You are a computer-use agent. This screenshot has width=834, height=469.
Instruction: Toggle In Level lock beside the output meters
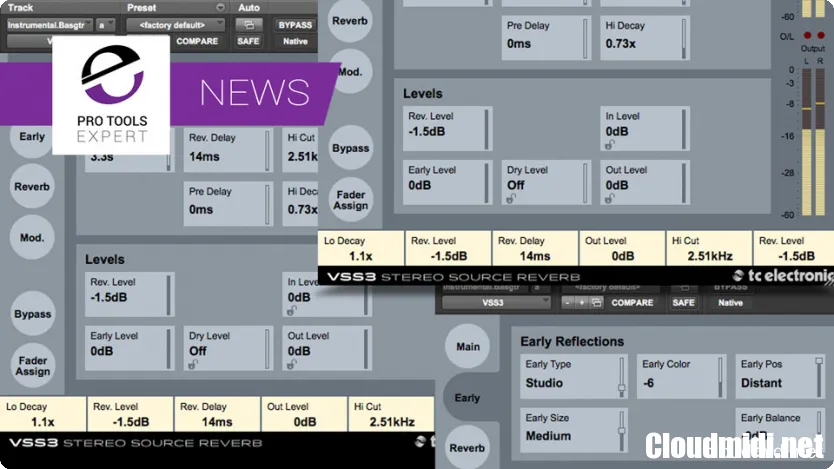[610, 146]
